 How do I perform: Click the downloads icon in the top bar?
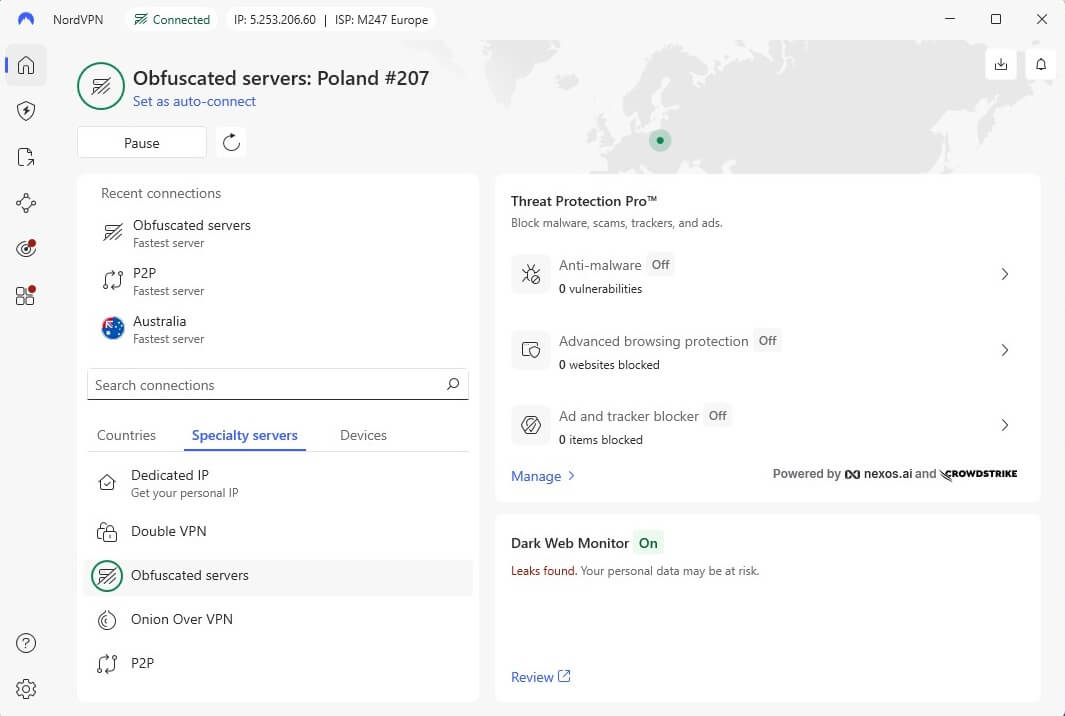click(x=1001, y=63)
